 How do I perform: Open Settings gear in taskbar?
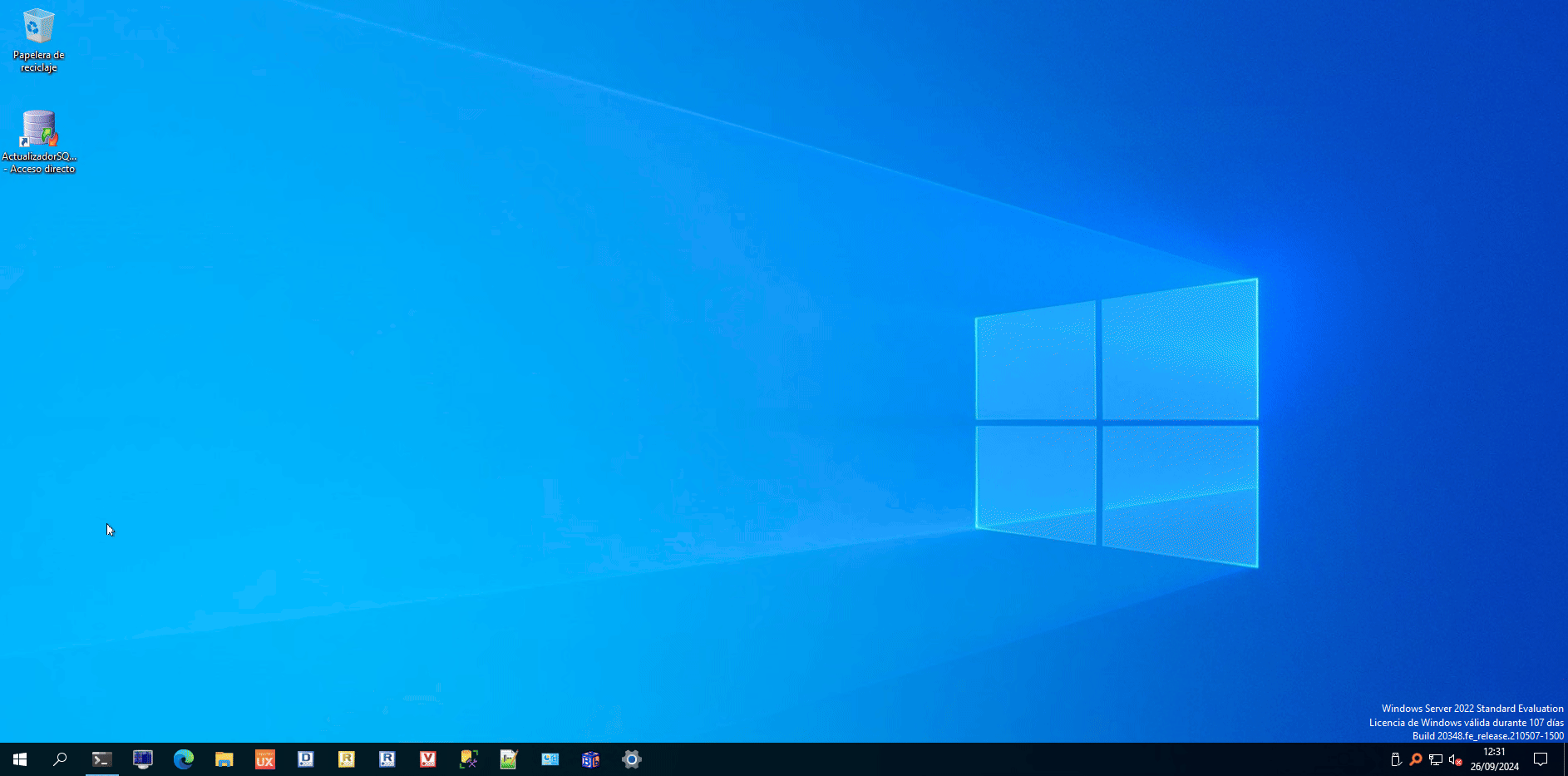coord(632,759)
